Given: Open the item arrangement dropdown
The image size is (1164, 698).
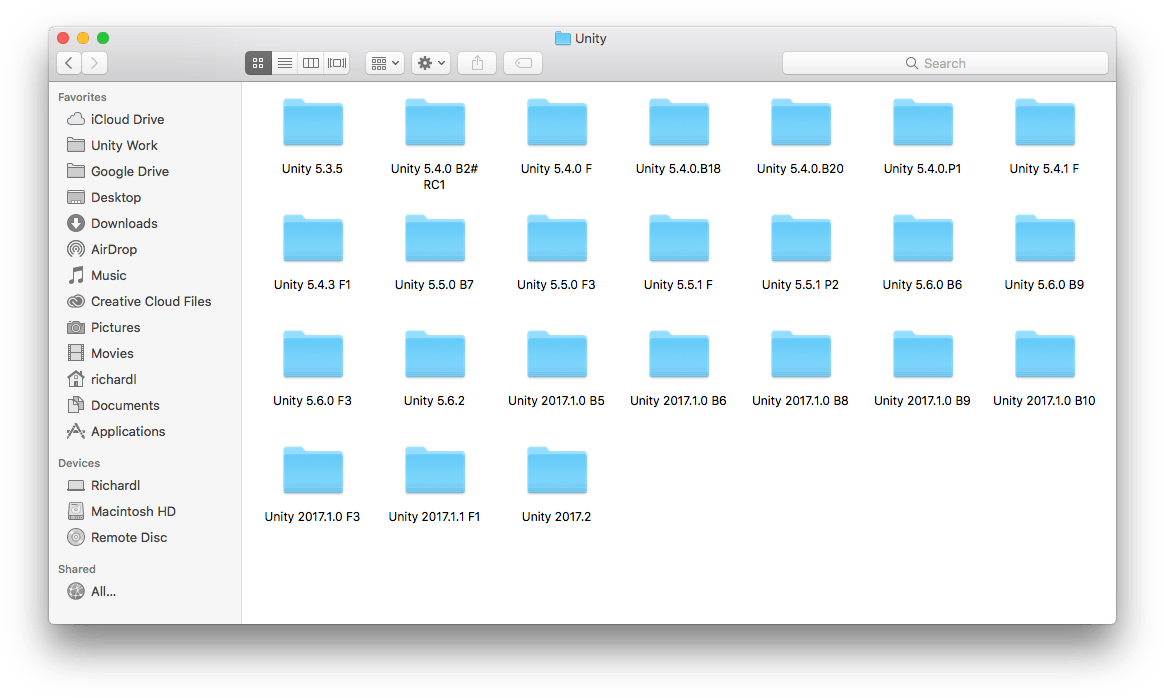Looking at the screenshot, I should click(x=384, y=62).
